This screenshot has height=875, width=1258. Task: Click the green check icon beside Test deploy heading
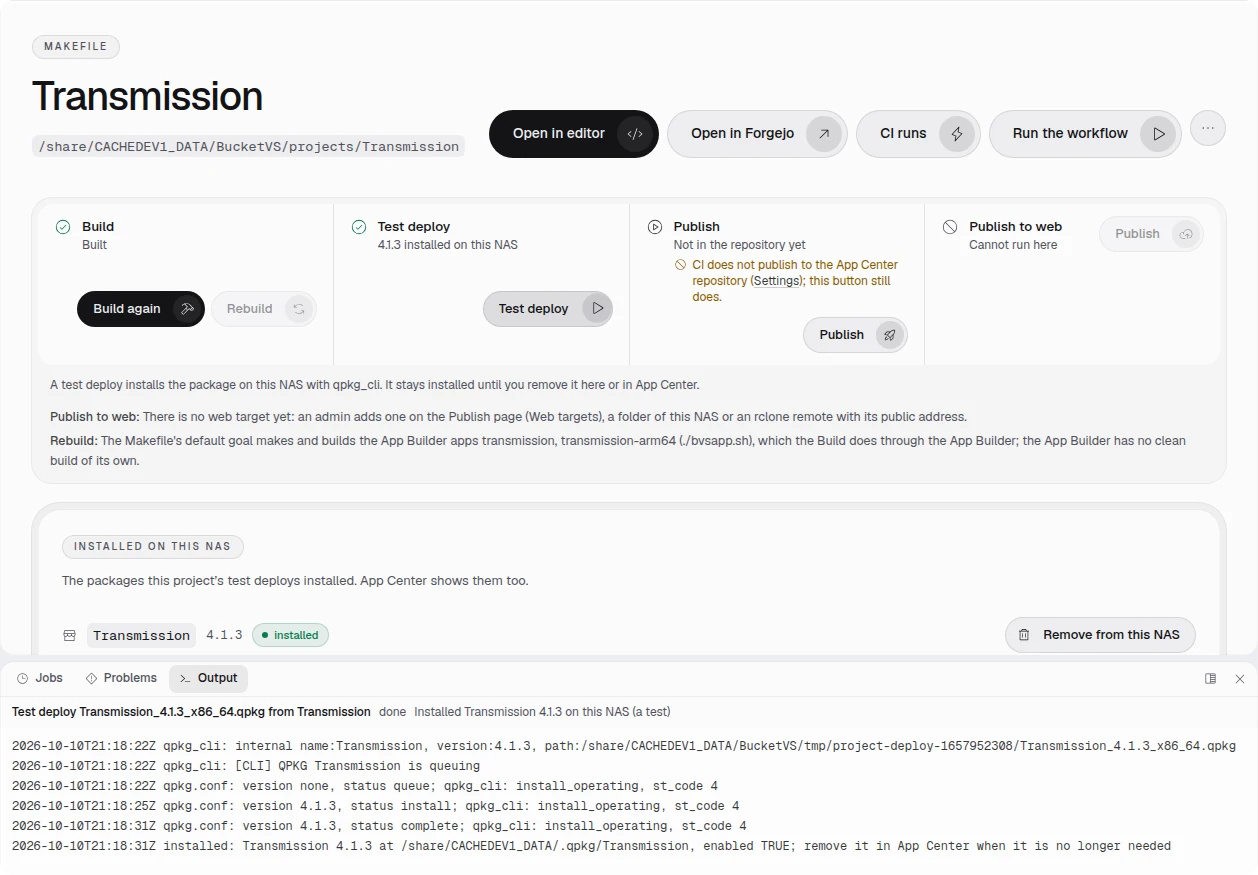click(359, 227)
